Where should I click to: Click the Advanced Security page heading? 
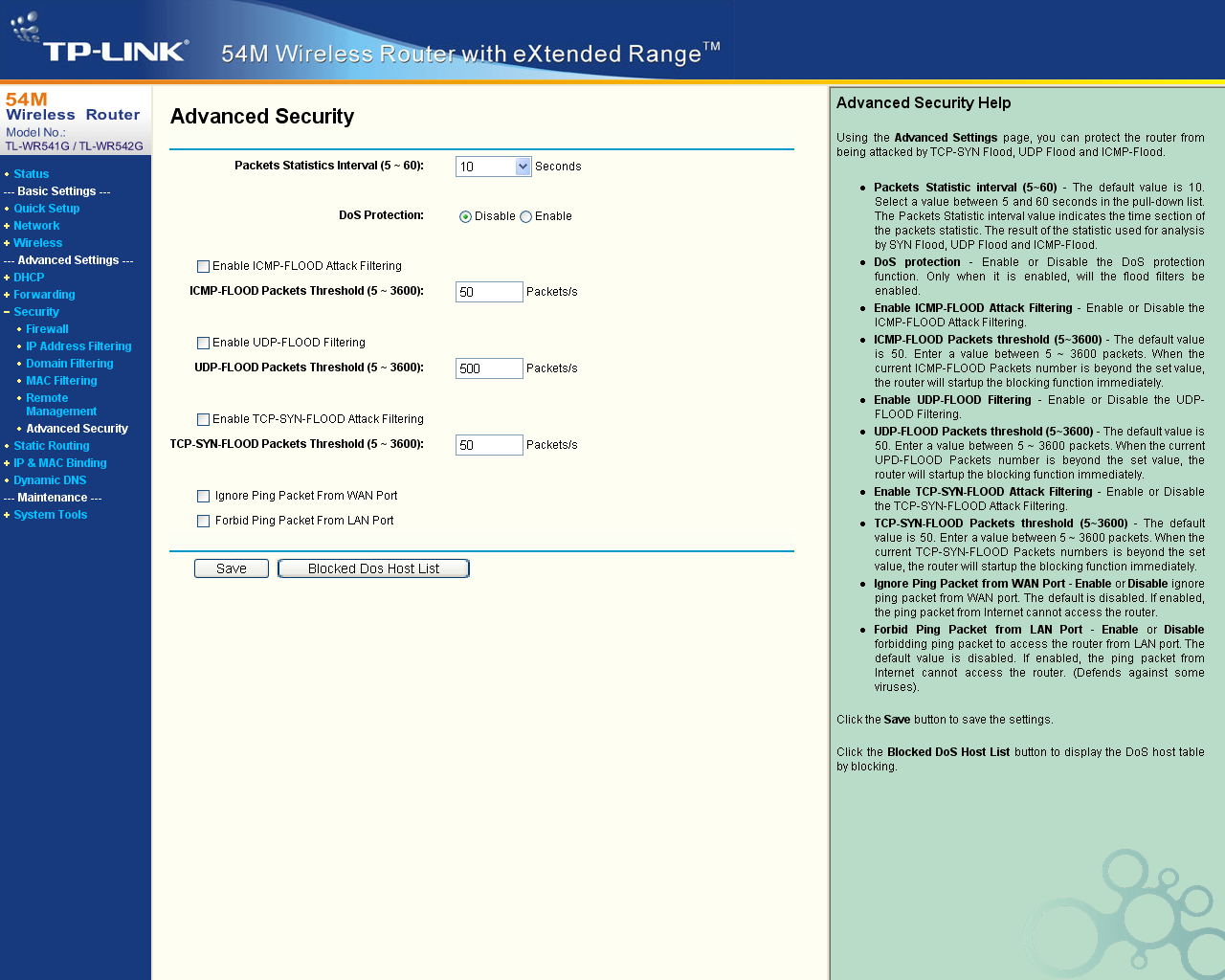(262, 117)
